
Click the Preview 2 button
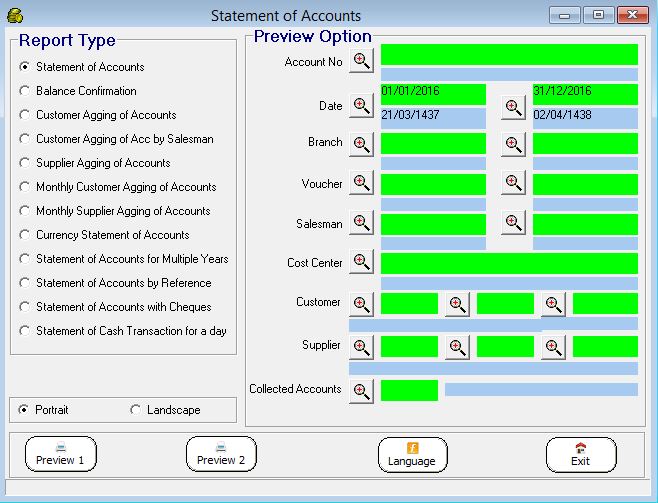pos(221,454)
